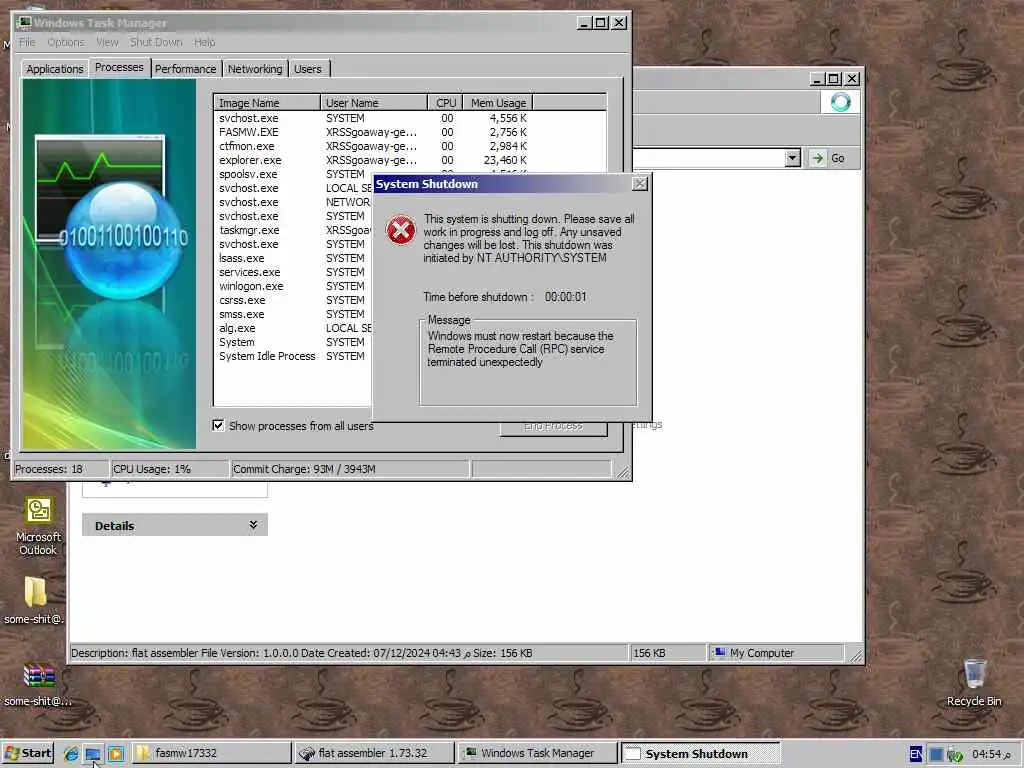The image size is (1024, 768).
Task: Click the Windows throbber logo in Explorer window
Action: coord(840,102)
